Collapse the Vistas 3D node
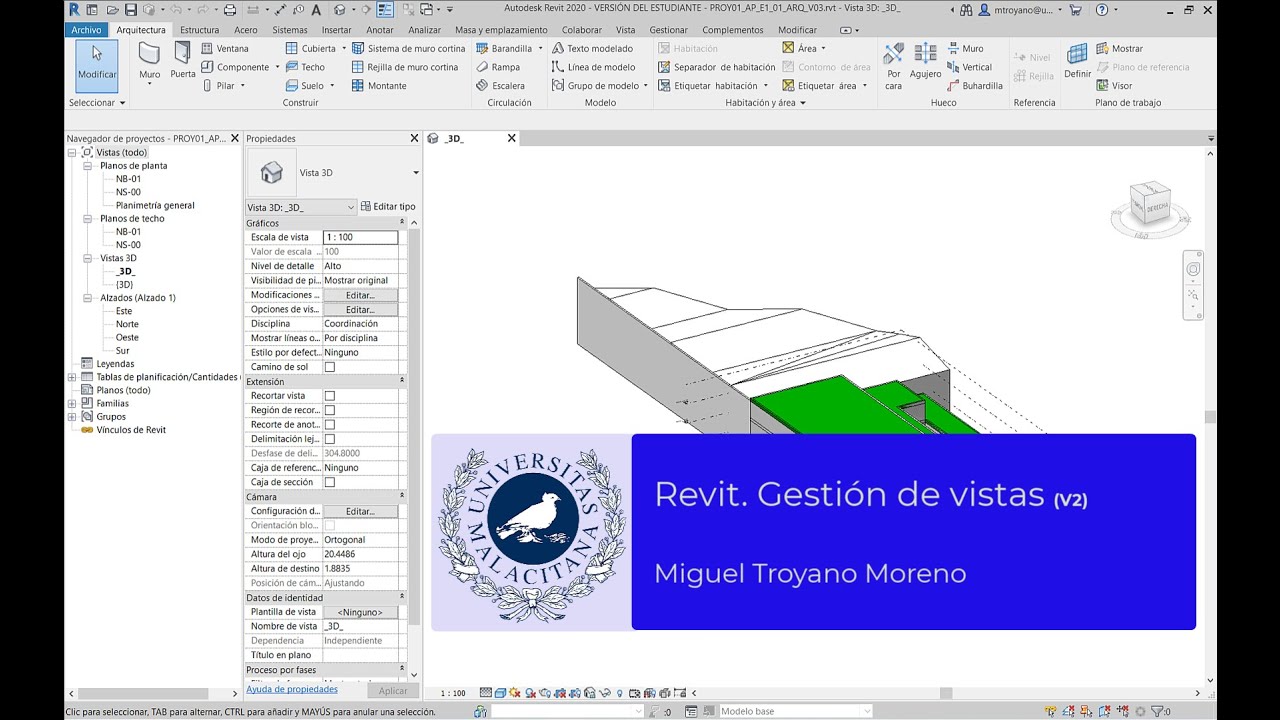 pyautogui.click(x=88, y=258)
